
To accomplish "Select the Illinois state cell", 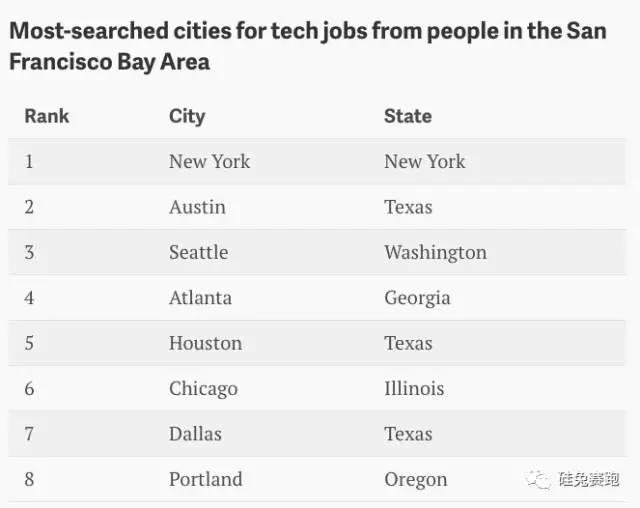I will [x=414, y=388].
